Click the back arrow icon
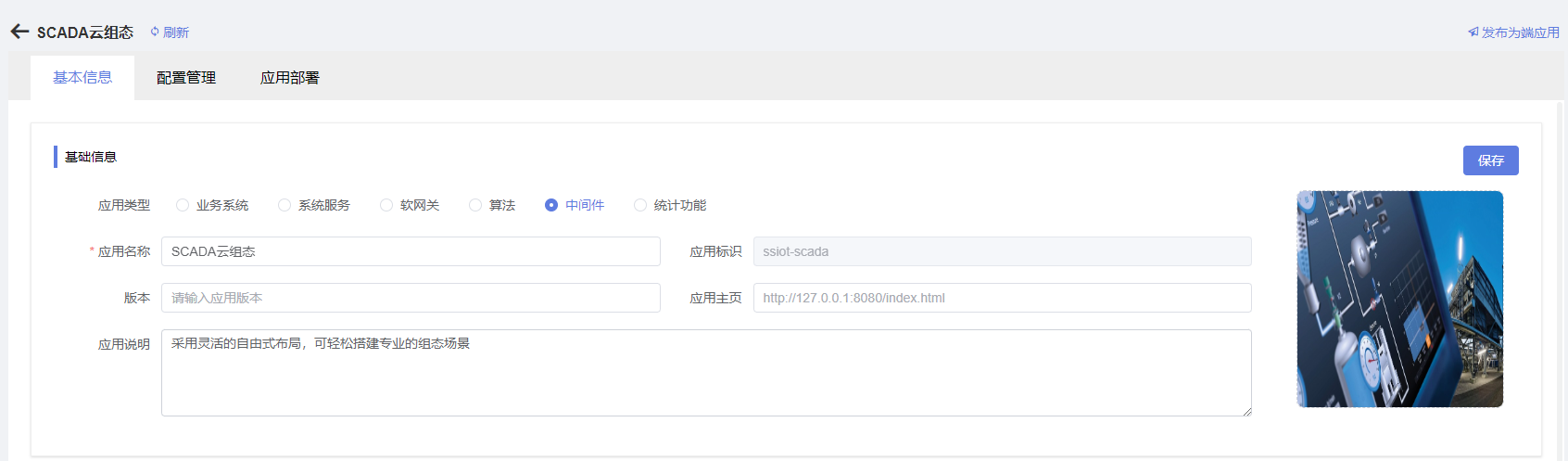The width and height of the screenshot is (1568, 461). click(19, 32)
